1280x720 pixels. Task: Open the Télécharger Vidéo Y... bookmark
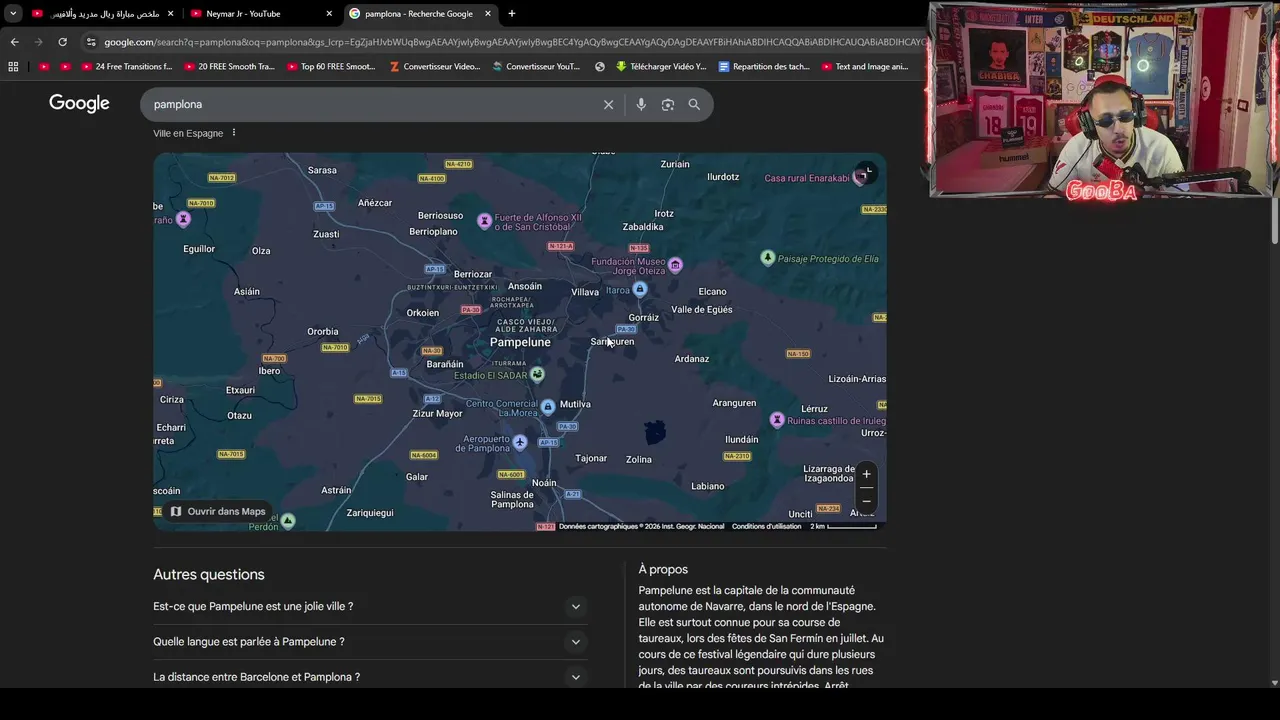[x=661, y=67]
